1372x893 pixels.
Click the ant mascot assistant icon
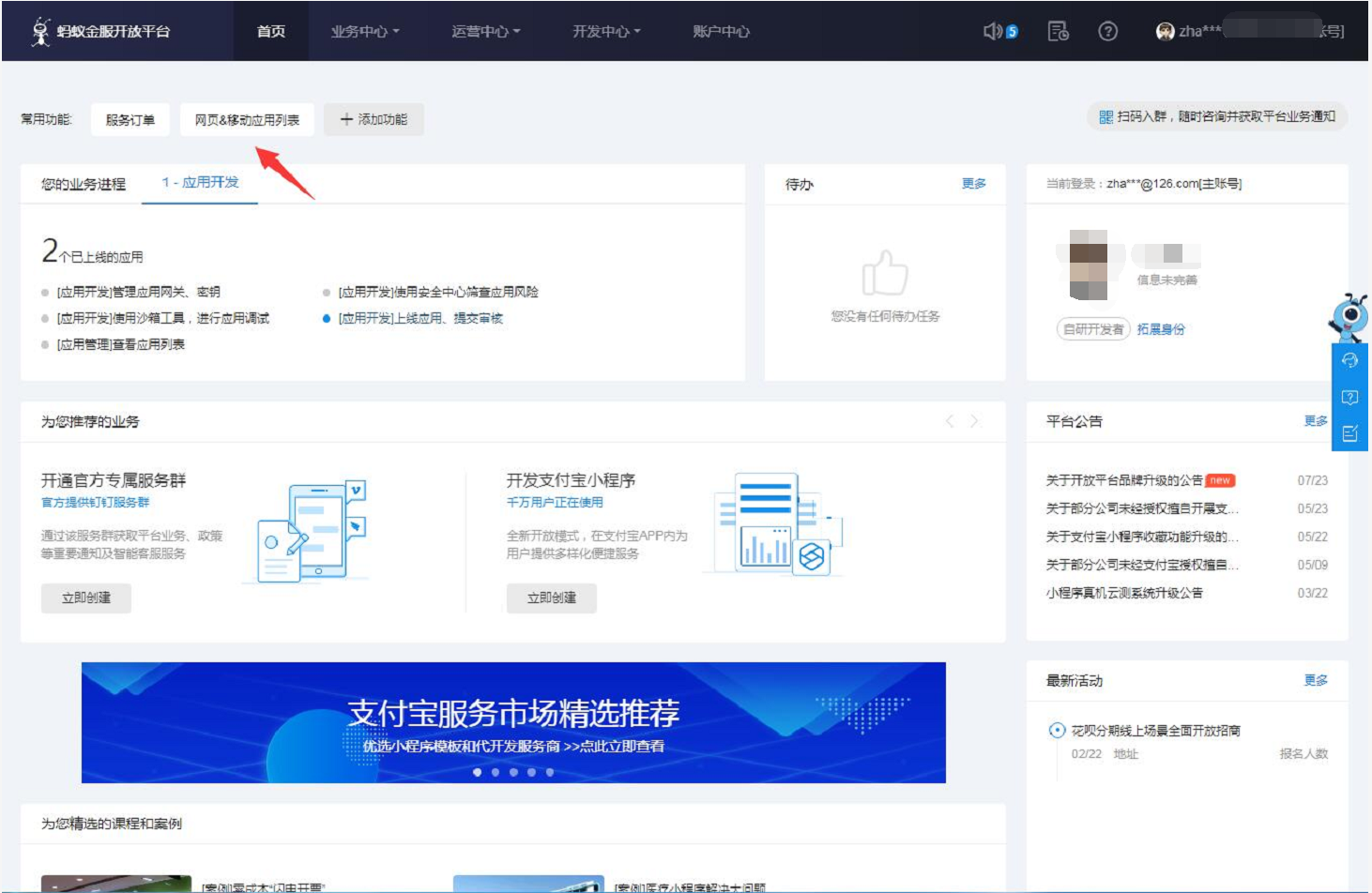point(1349,317)
